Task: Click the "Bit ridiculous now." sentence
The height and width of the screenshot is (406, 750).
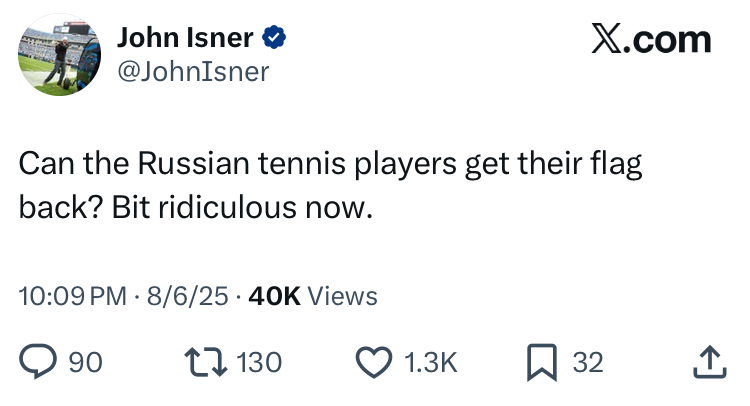Action: (x=241, y=207)
